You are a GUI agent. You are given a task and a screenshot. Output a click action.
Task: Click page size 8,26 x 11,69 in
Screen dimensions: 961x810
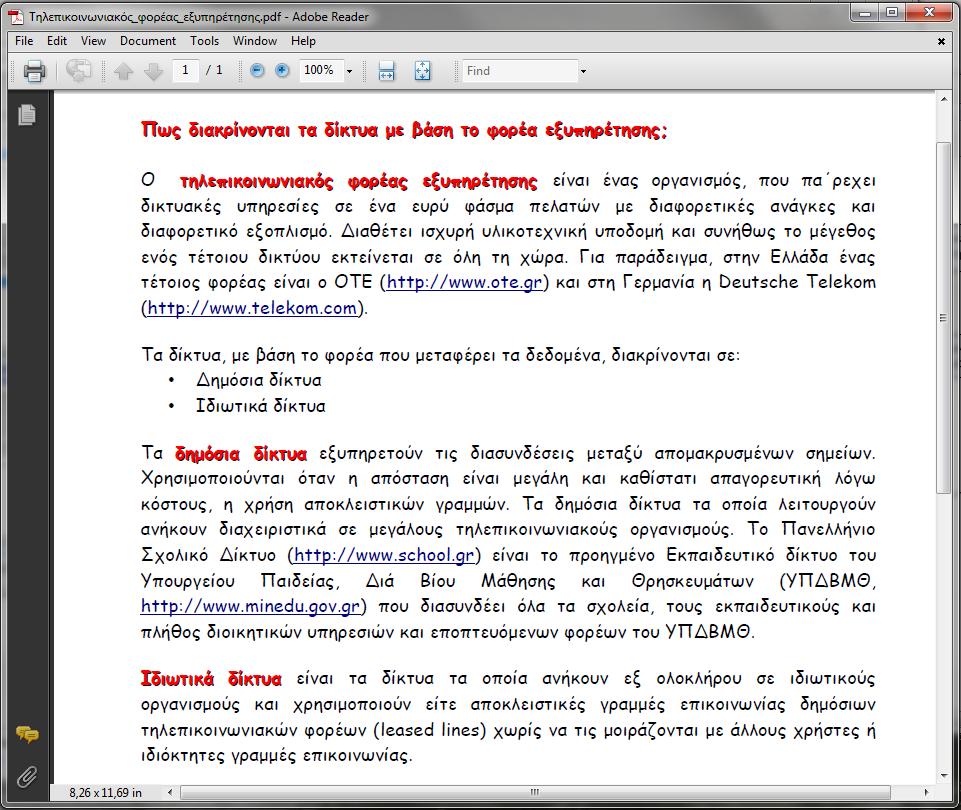tap(105, 793)
